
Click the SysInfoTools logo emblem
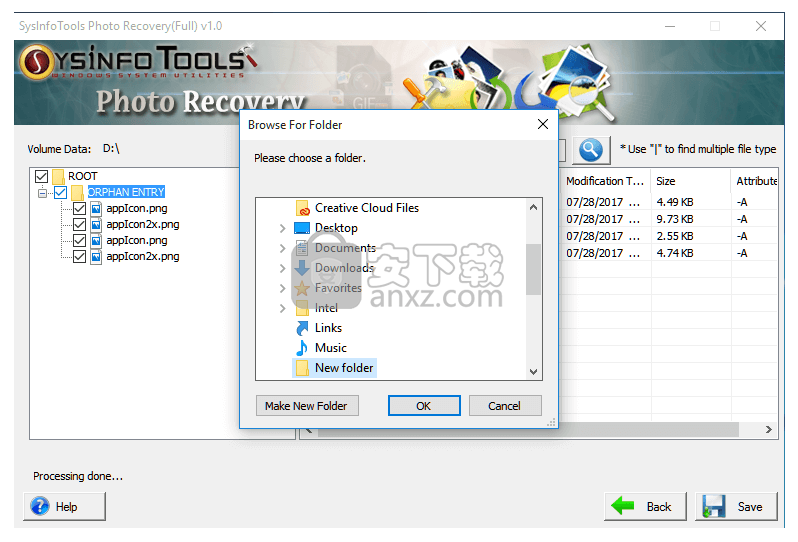36,63
